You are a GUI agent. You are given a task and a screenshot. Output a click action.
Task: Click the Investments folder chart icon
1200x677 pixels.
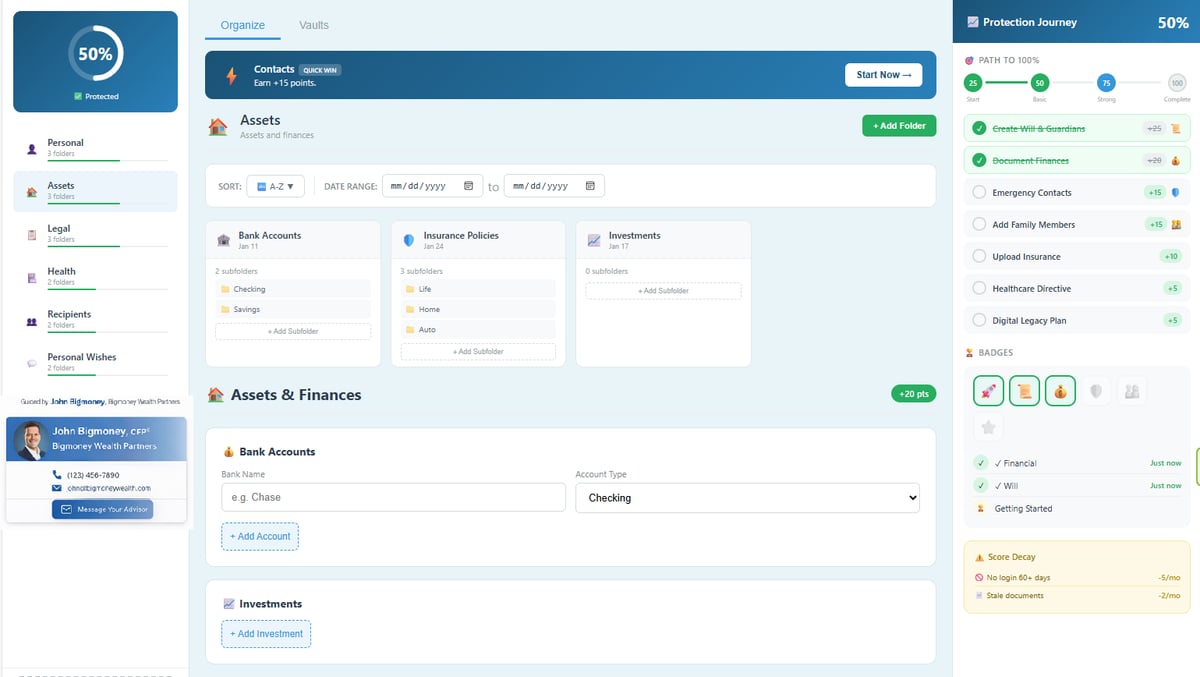point(593,241)
